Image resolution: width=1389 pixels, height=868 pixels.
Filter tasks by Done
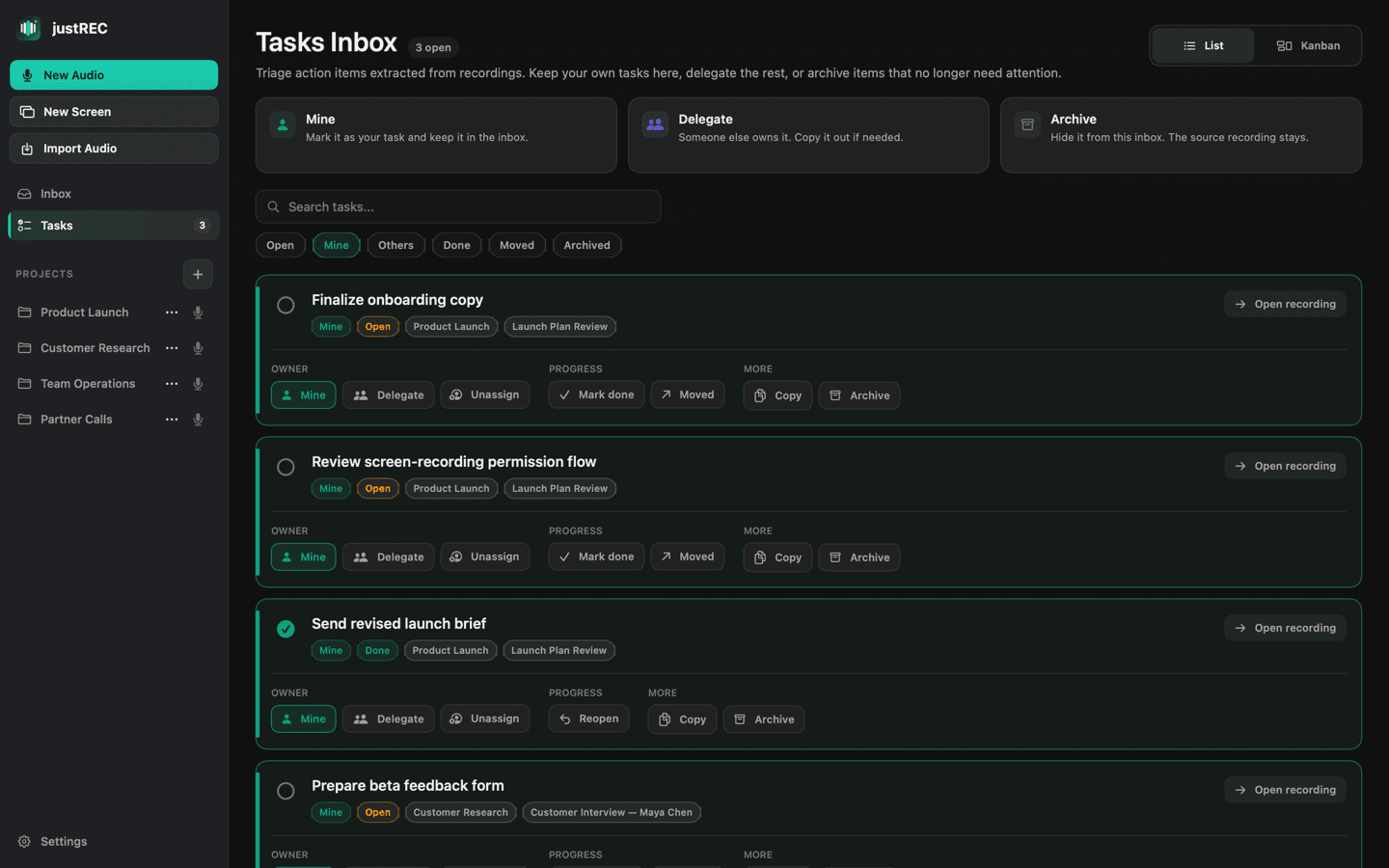click(x=457, y=245)
